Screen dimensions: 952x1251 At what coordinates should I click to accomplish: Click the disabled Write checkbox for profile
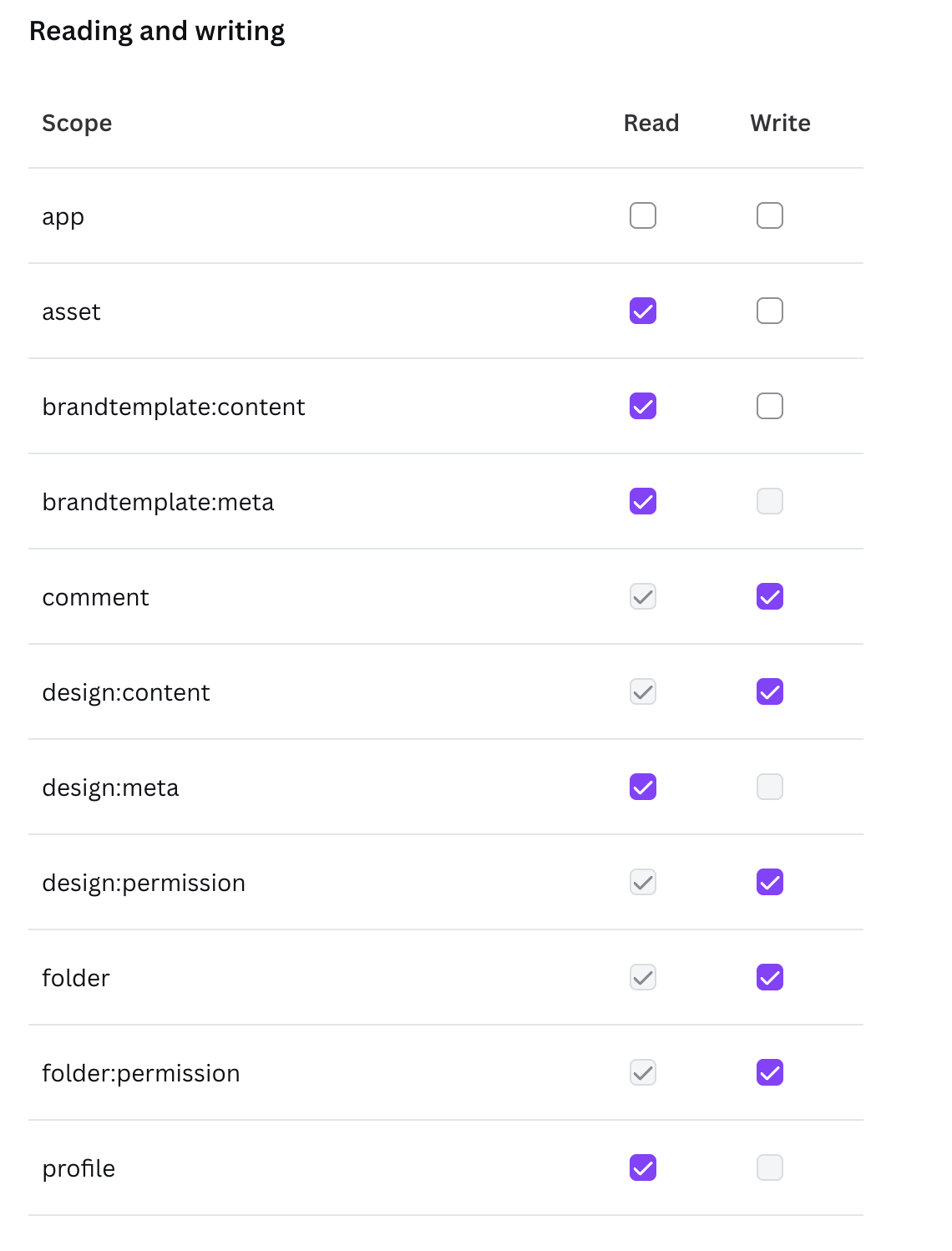pos(770,1167)
